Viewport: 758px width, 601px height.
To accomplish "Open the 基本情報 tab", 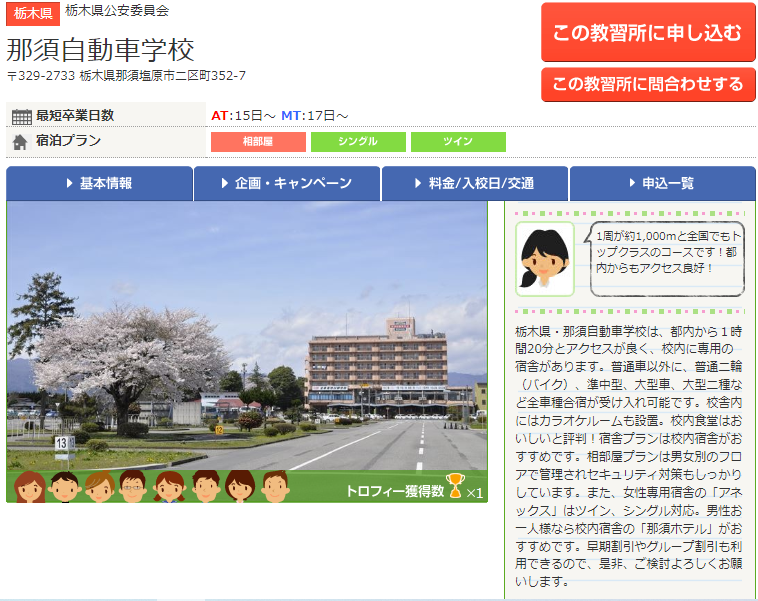I will [x=100, y=184].
